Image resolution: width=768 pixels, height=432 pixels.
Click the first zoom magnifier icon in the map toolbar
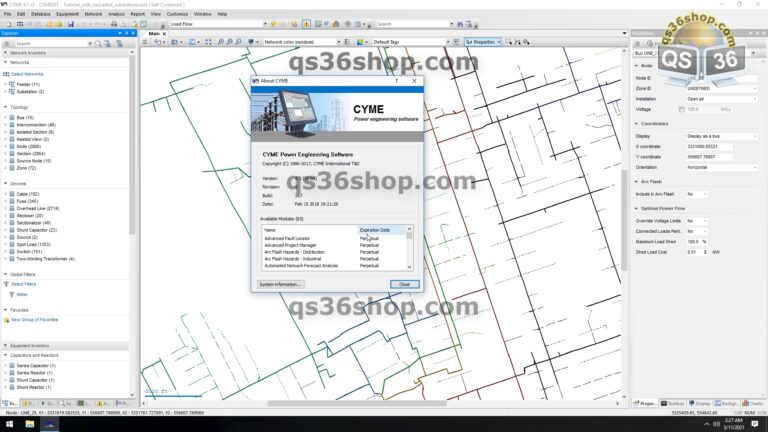tap(220, 42)
